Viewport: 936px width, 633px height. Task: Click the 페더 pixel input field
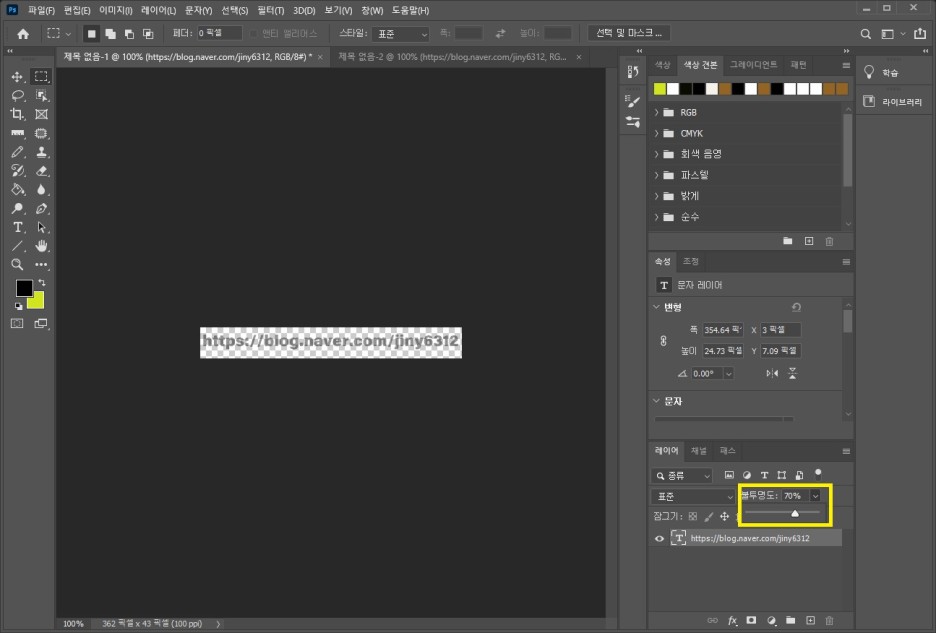click(218, 33)
